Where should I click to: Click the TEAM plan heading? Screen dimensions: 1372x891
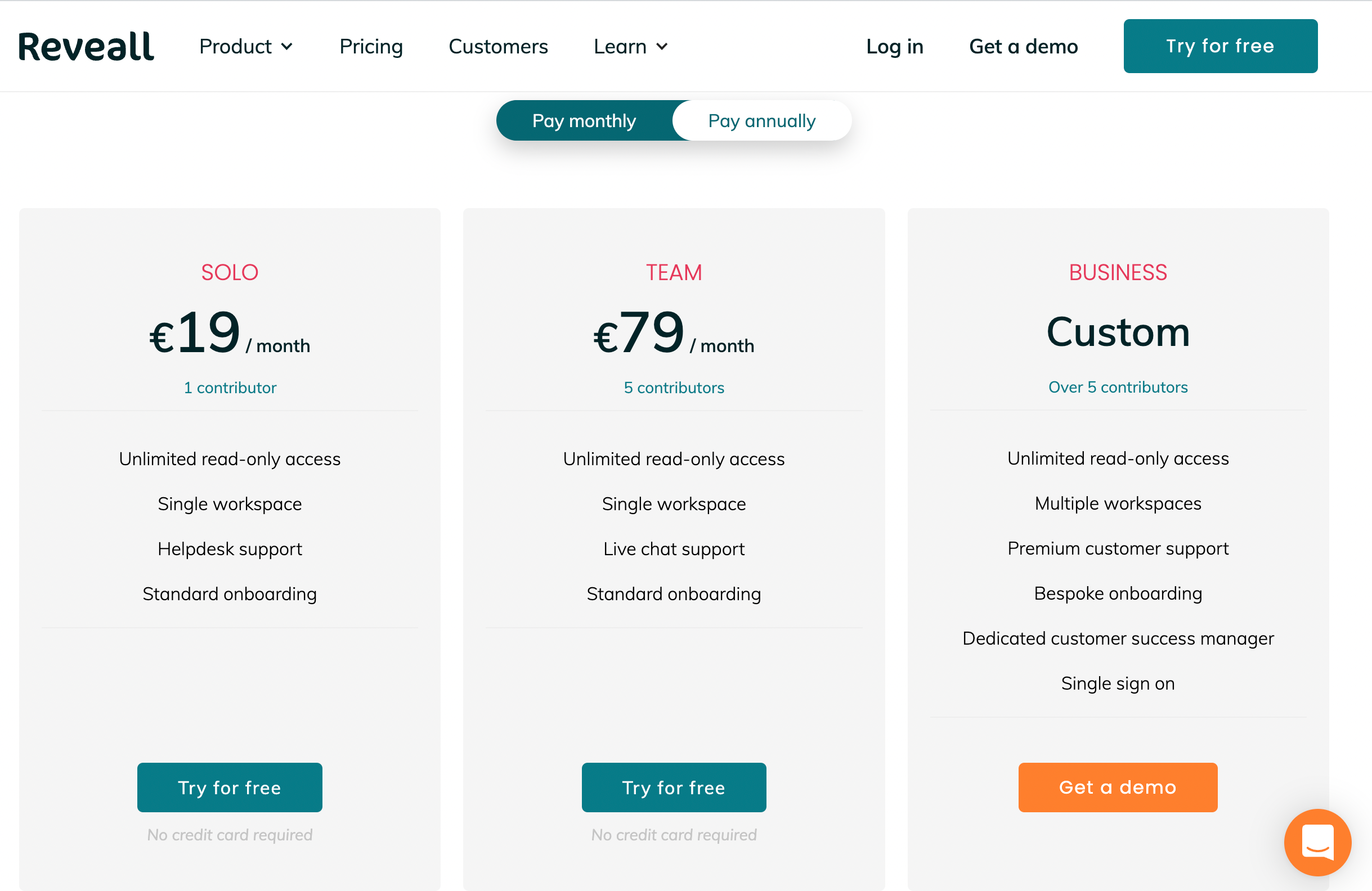click(674, 272)
